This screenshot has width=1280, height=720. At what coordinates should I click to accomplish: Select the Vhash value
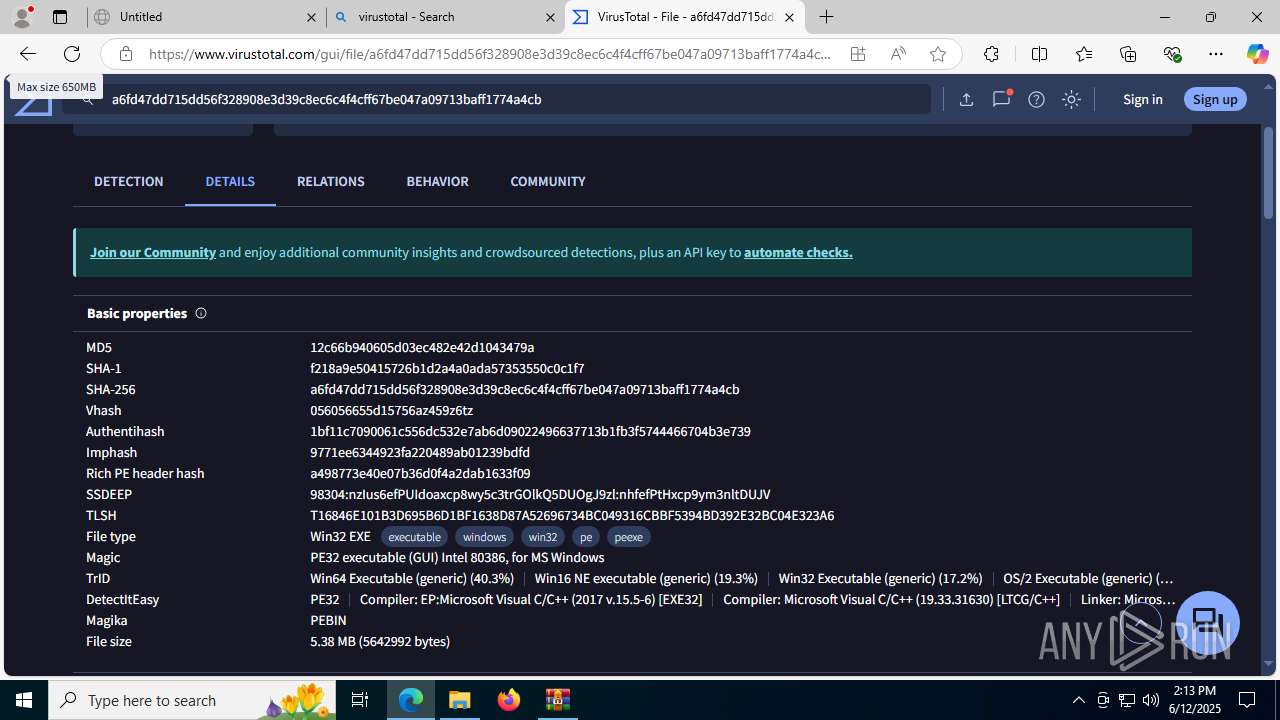coord(391,410)
